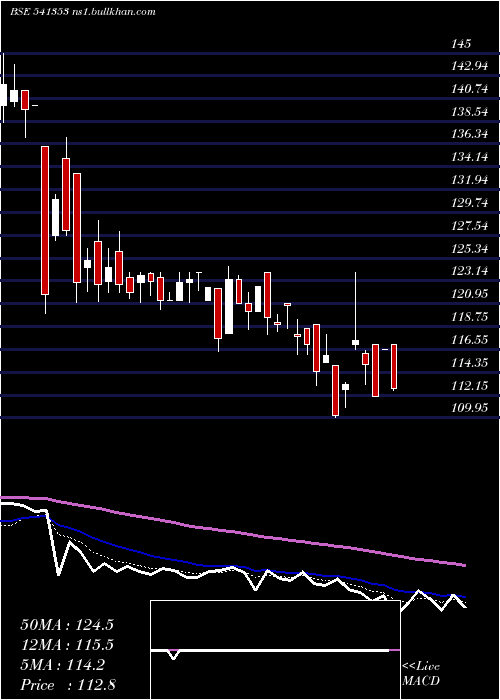Click the pink 50MA line in lower panel

click(232, 530)
